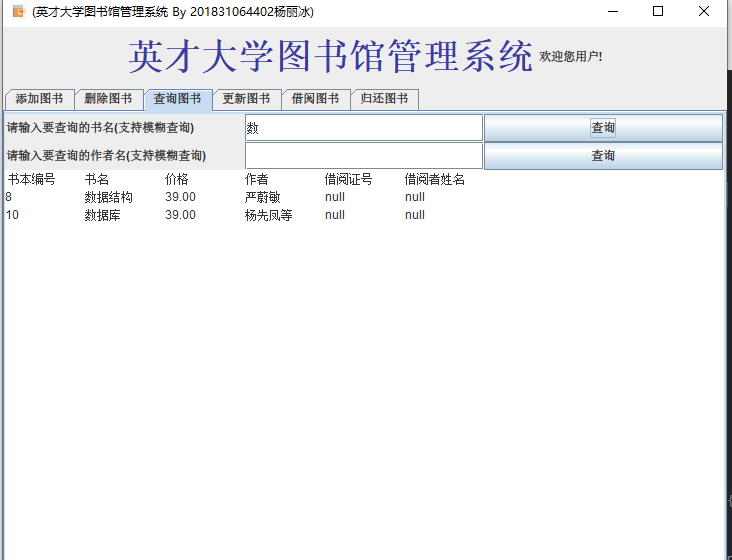The image size is (732, 560).
Task: Click the 欢迎您用户! welcome label
Action: coord(570,56)
